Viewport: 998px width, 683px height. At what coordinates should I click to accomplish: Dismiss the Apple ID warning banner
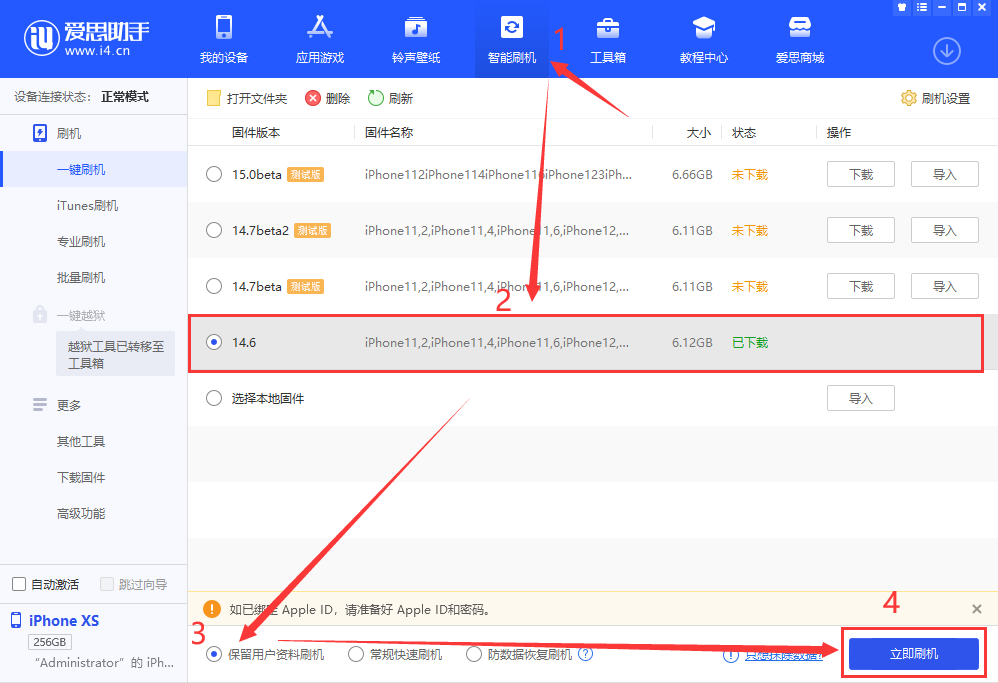click(x=976, y=609)
